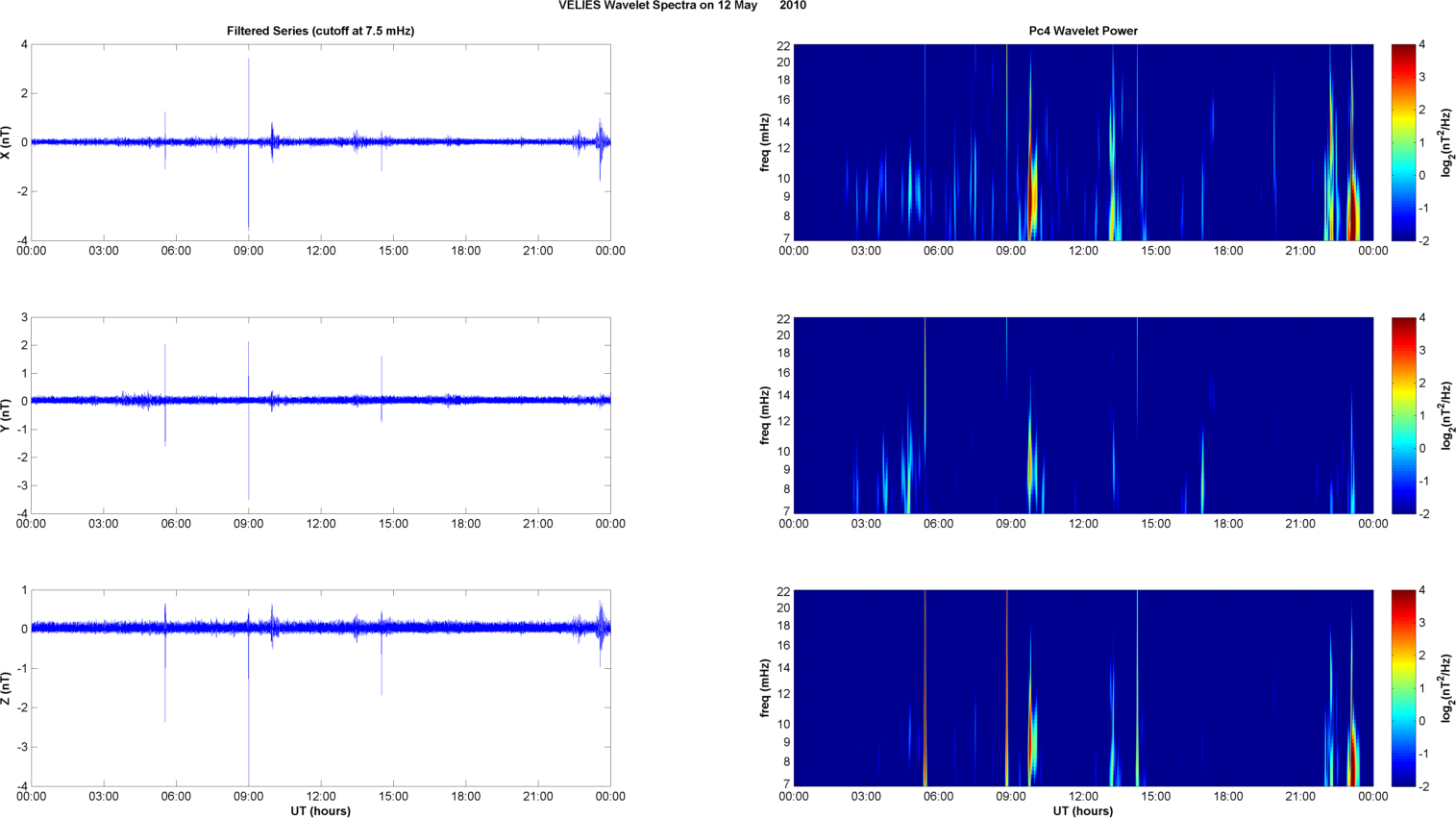Screen dimensions: 1456x818
Task: Click the red vertical line in Z spectrogram
Action: pos(925,688)
